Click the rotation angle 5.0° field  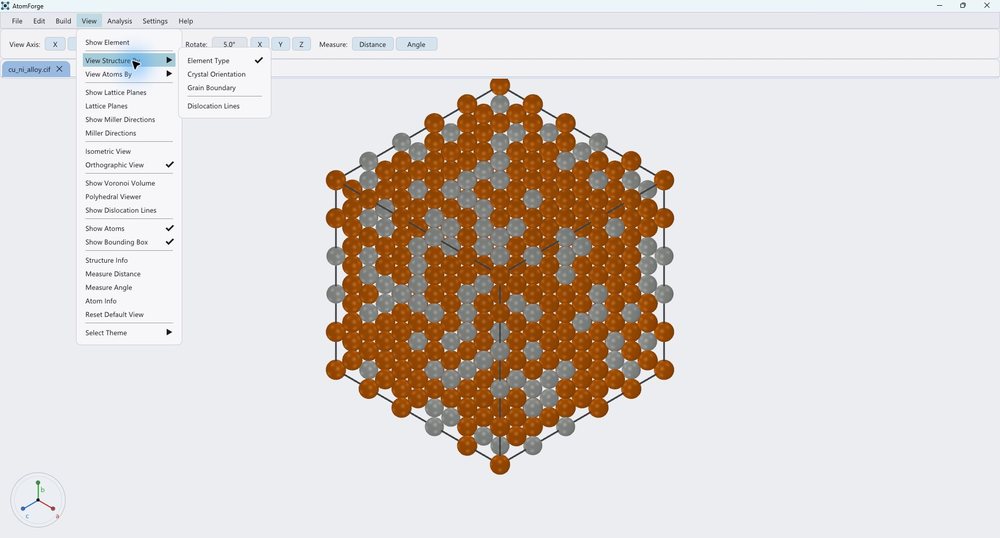click(x=229, y=45)
